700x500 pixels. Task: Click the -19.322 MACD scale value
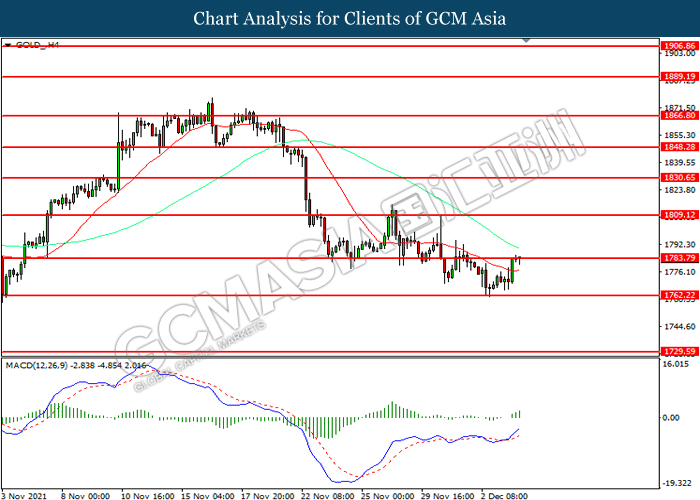click(x=677, y=483)
